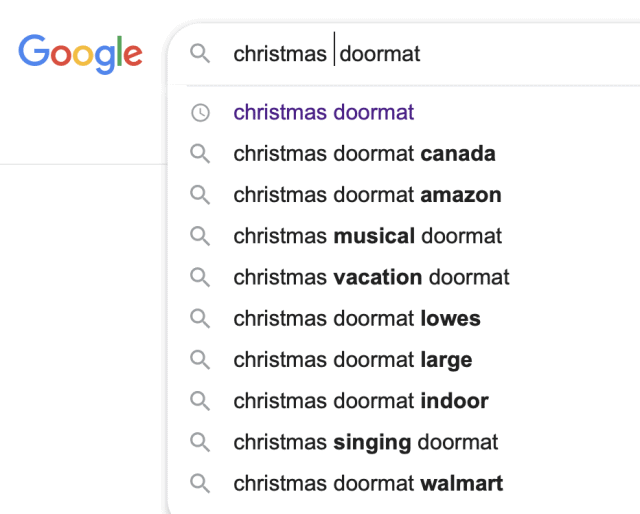Viewport: 640px width, 514px height.
Task: Select the christmas doormat walmart suggestion
Action: point(368,483)
